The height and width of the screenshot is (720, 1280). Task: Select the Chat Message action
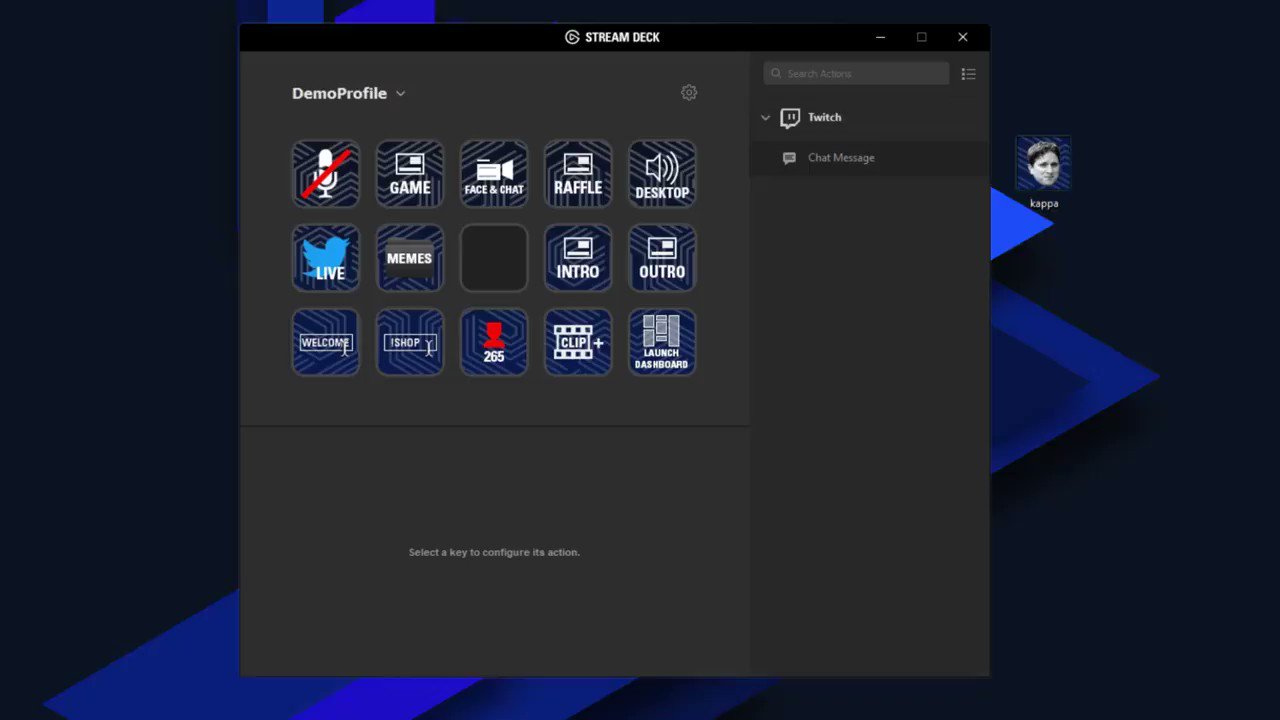coord(869,158)
